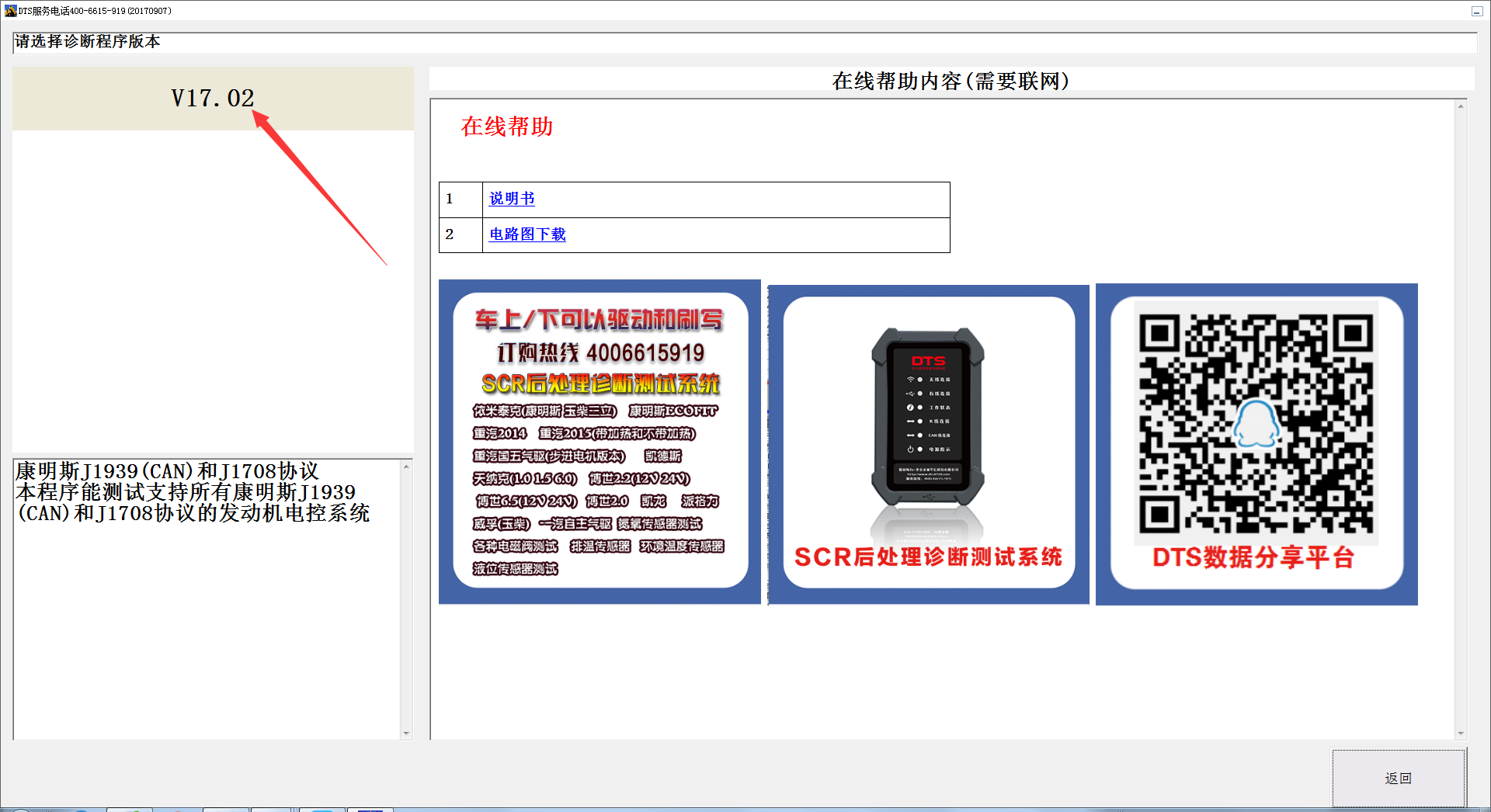Click down arrow of description box scrollbar

pyautogui.click(x=406, y=733)
